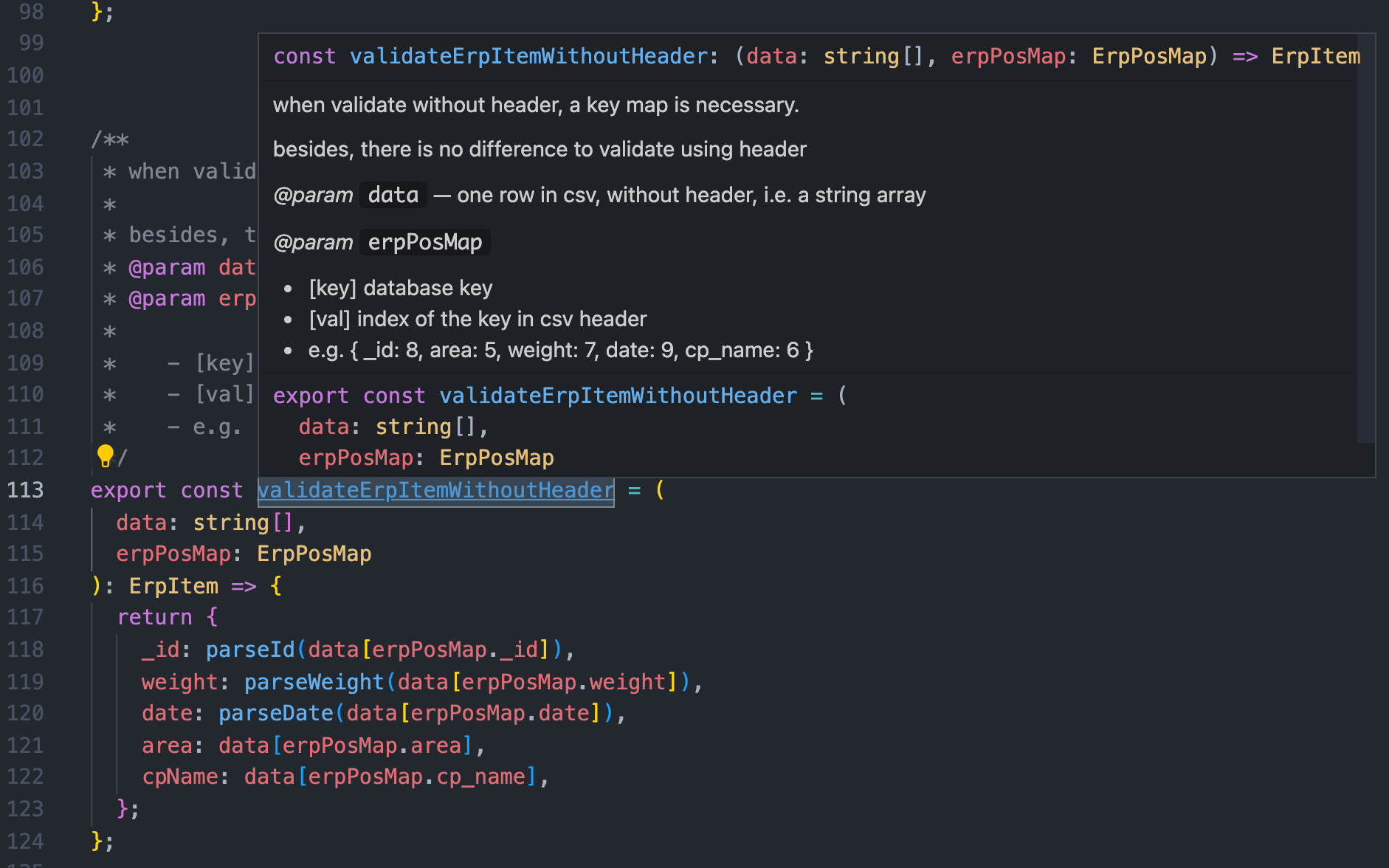Click 'ErpItem' return type in the tooltip signature

coord(1316,56)
